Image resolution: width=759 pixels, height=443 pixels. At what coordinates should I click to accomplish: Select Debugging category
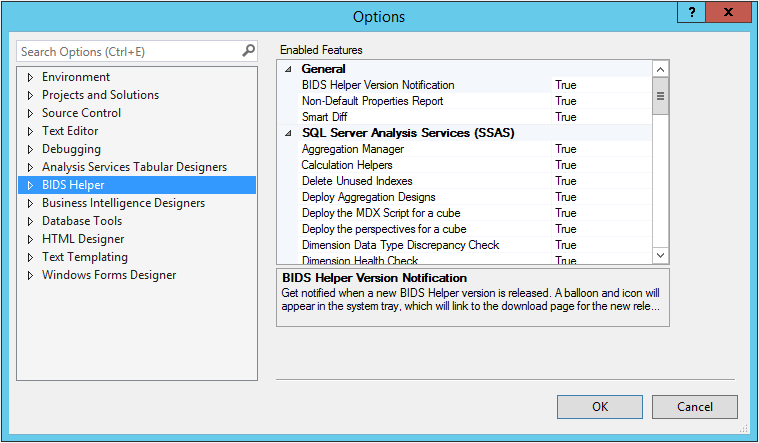coord(71,149)
